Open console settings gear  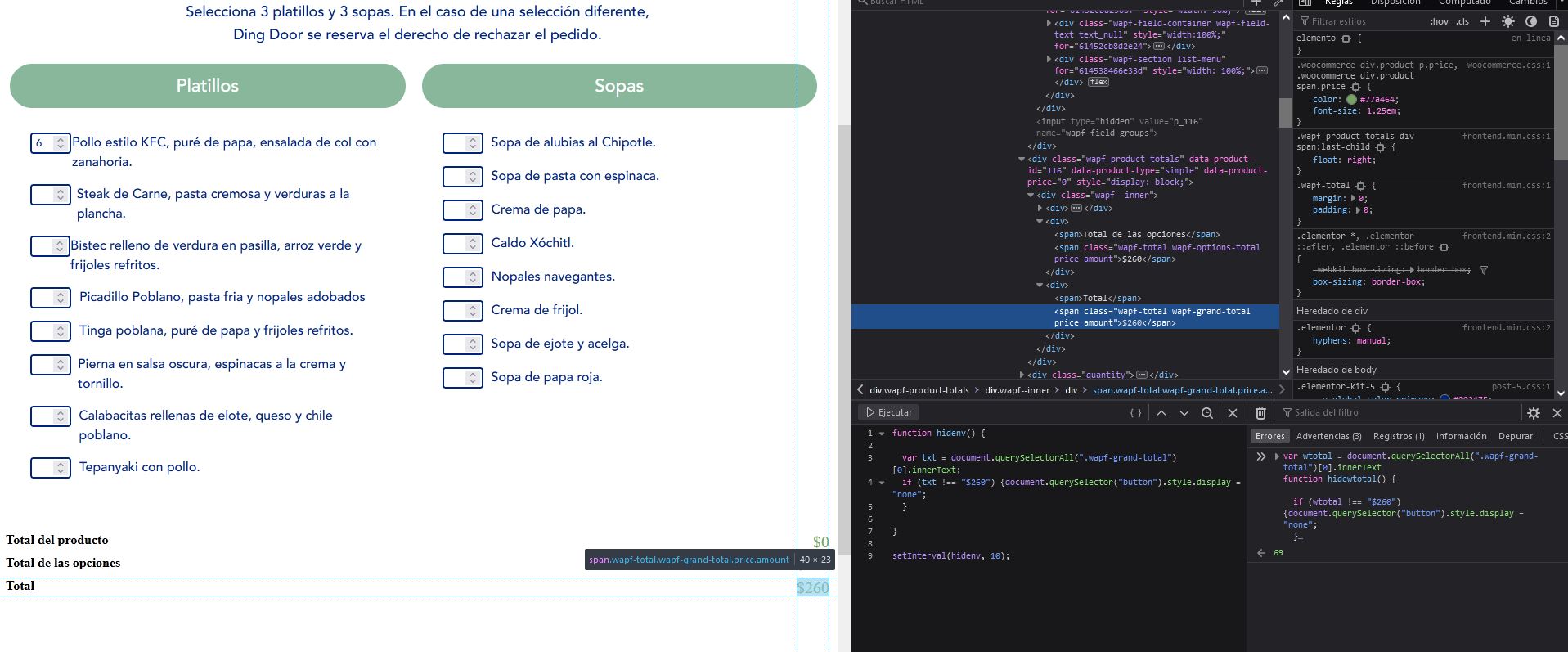1534,413
